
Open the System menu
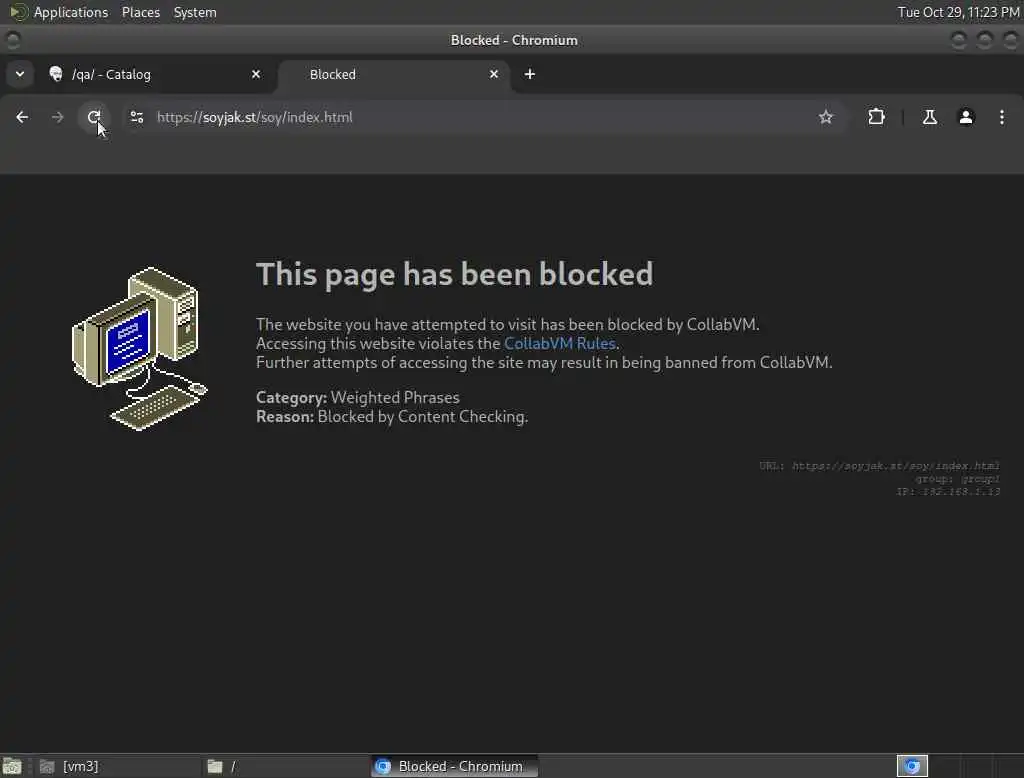[195, 12]
